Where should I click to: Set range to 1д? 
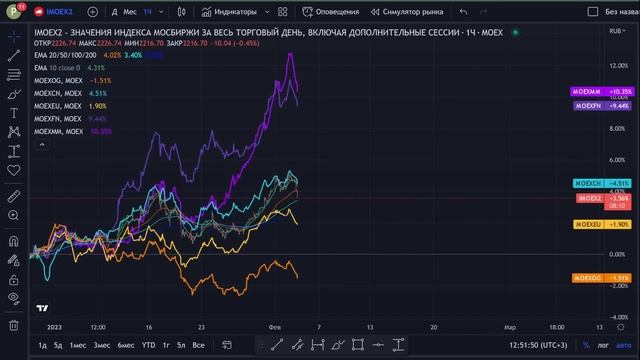[42, 345]
